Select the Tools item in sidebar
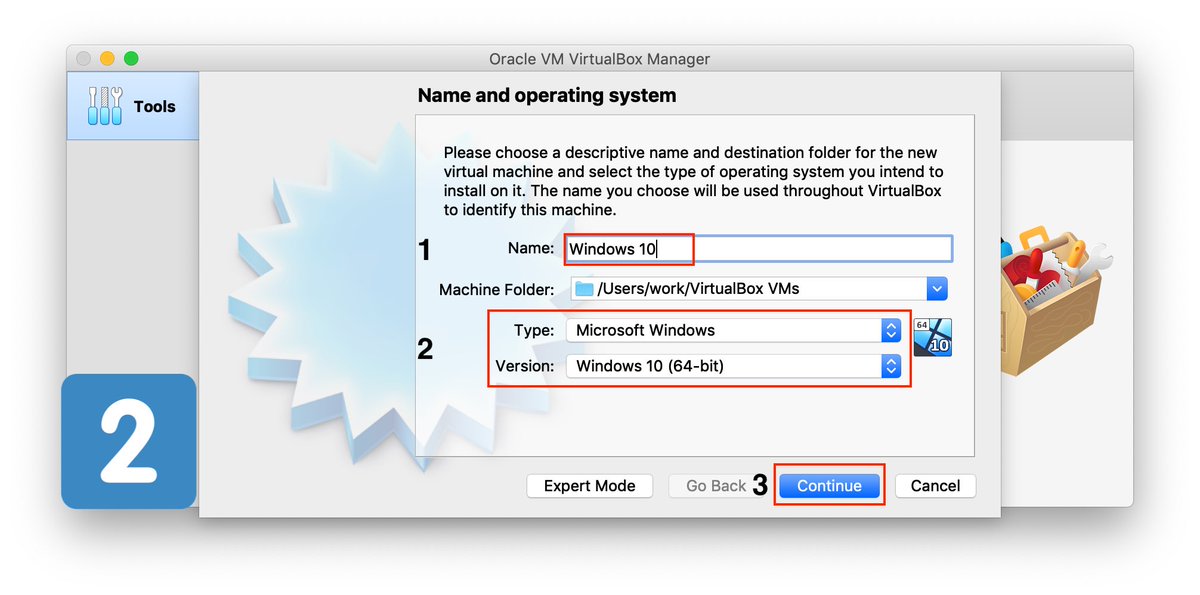1200x595 pixels. 132,106
